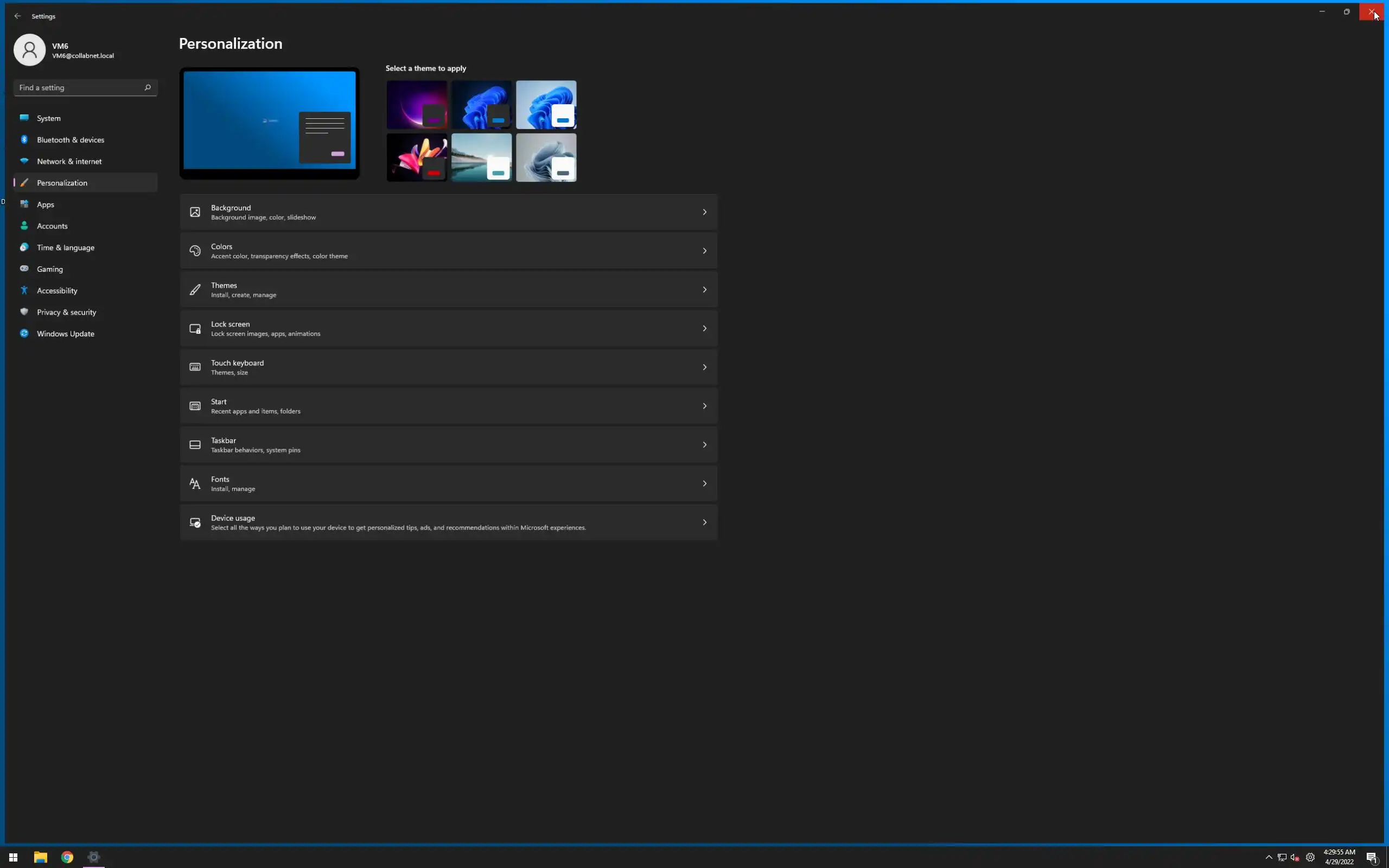Open Windows Update in the sidebar
Image resolution: width=1389 pixels, height=868 pixels.
(x=66, y=334)
